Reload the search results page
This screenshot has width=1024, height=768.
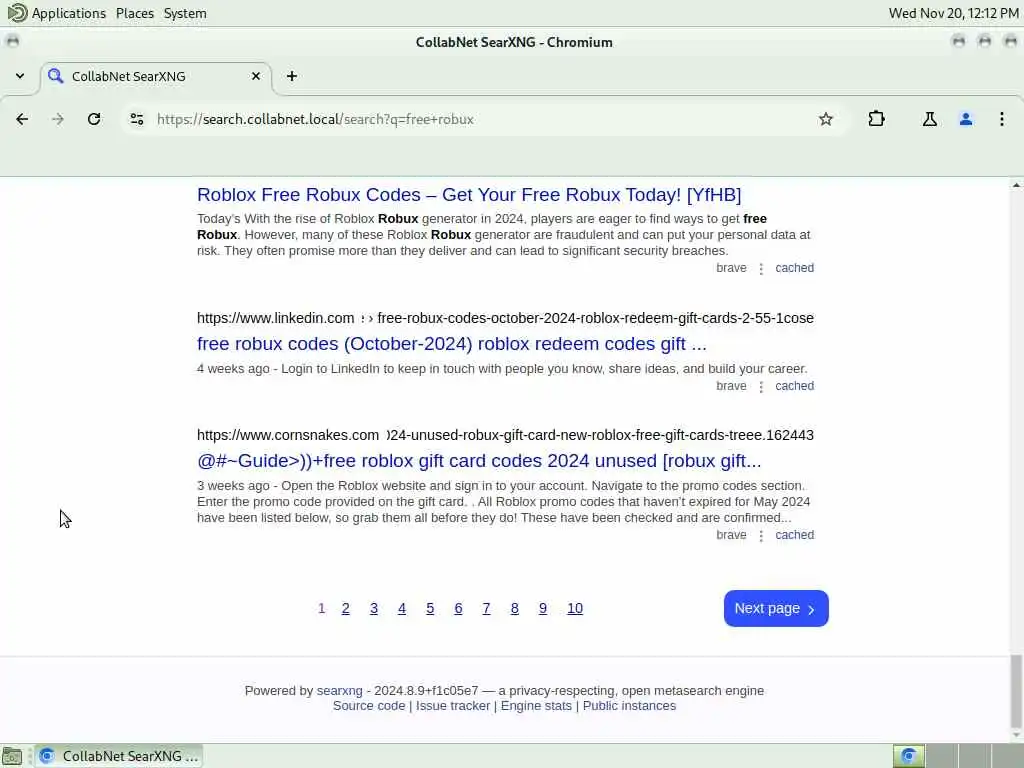(94, 119)
